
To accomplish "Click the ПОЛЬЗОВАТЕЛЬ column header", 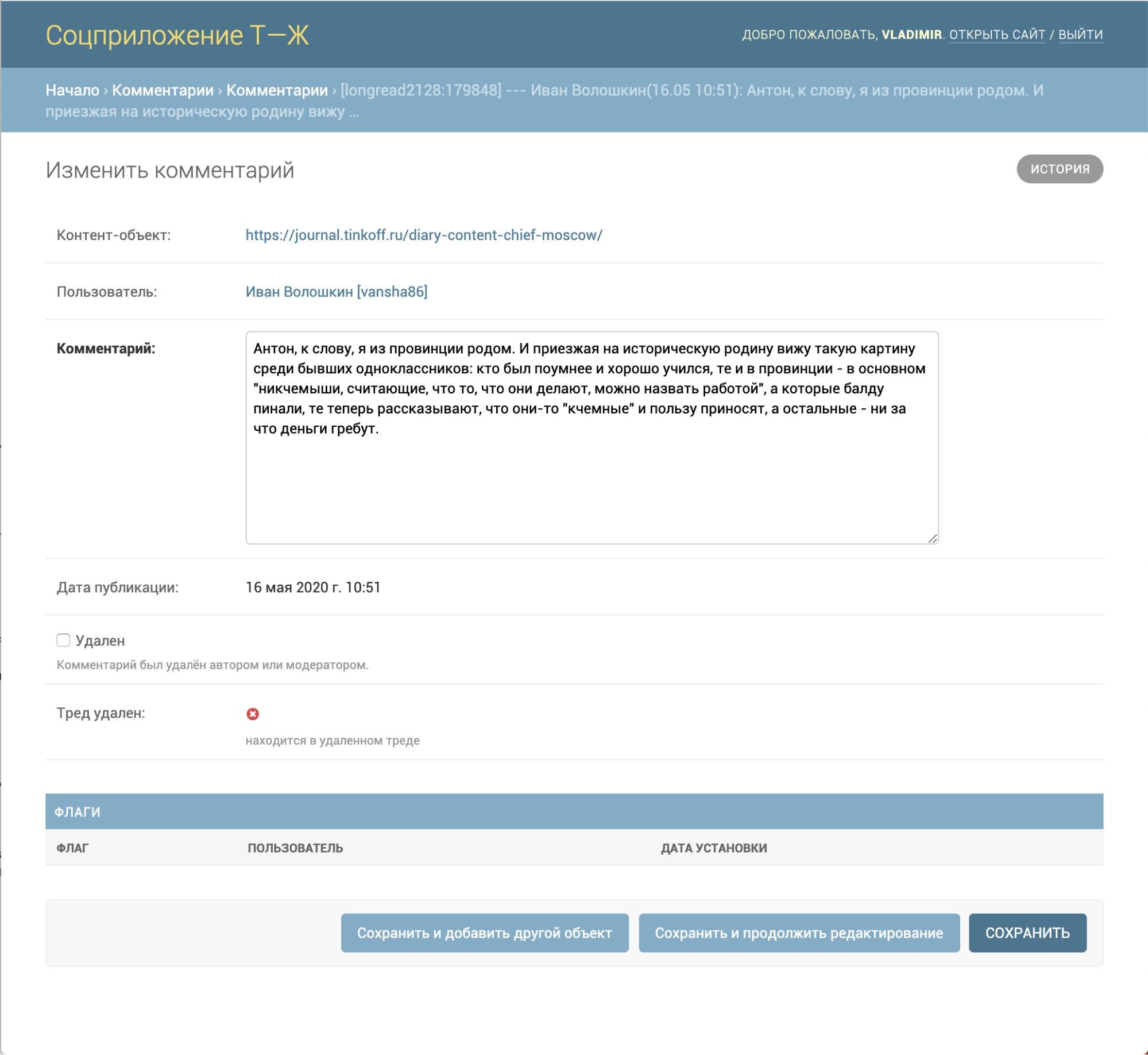I will (x=295, y=848).
